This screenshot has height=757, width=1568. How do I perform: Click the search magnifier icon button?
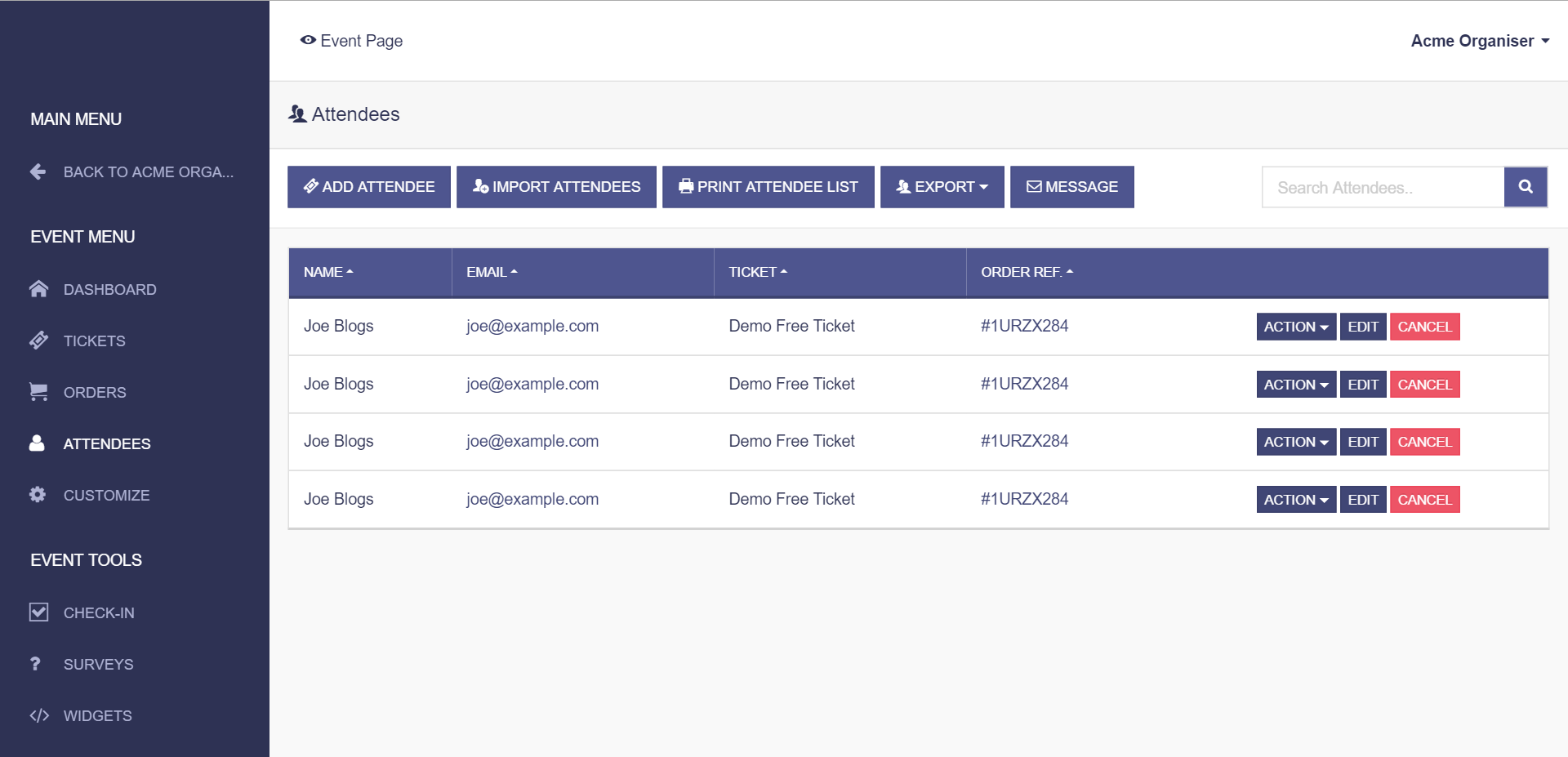1525,187
